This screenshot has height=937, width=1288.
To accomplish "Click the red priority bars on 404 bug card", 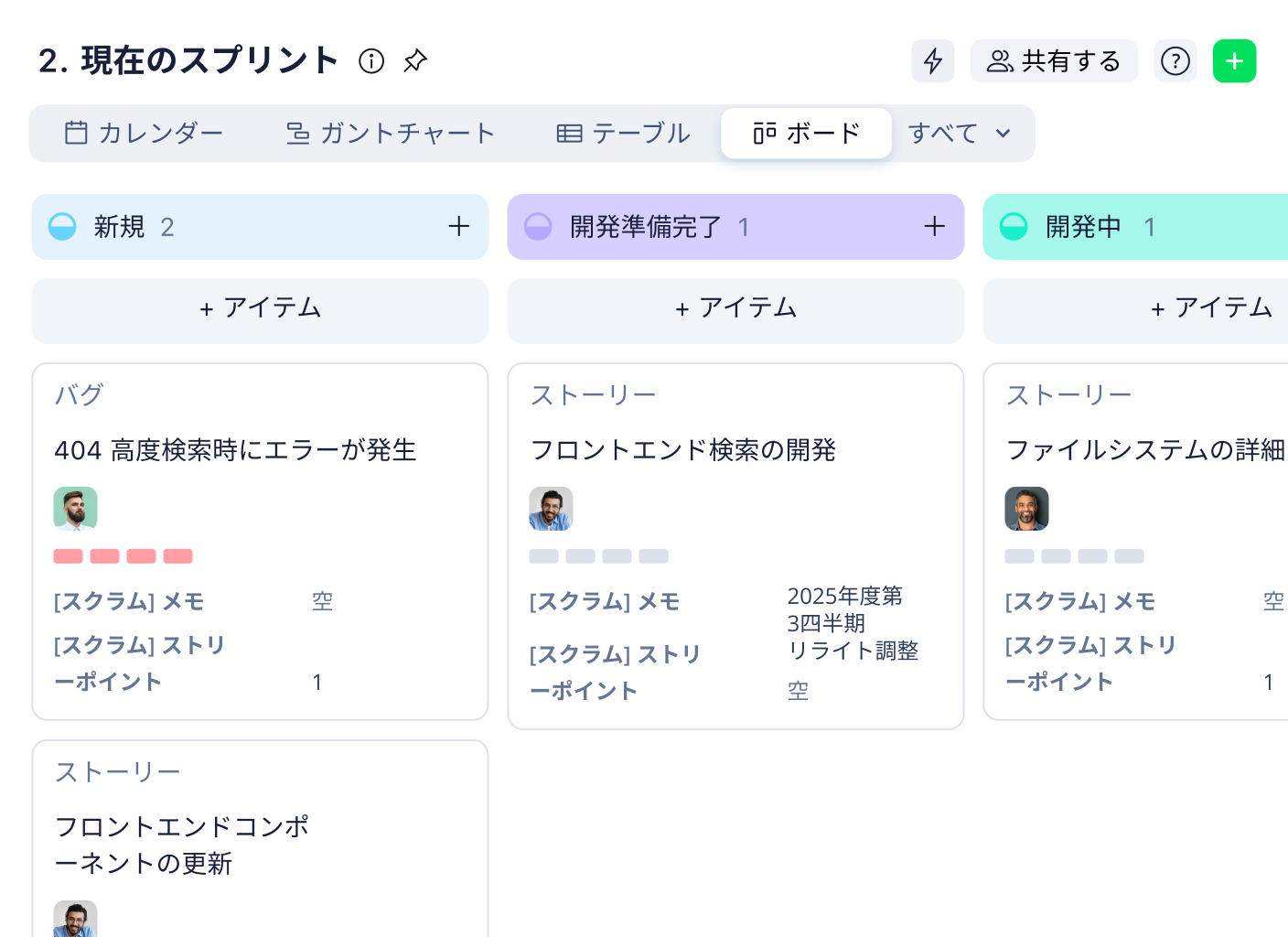I will tap(123, 556).
